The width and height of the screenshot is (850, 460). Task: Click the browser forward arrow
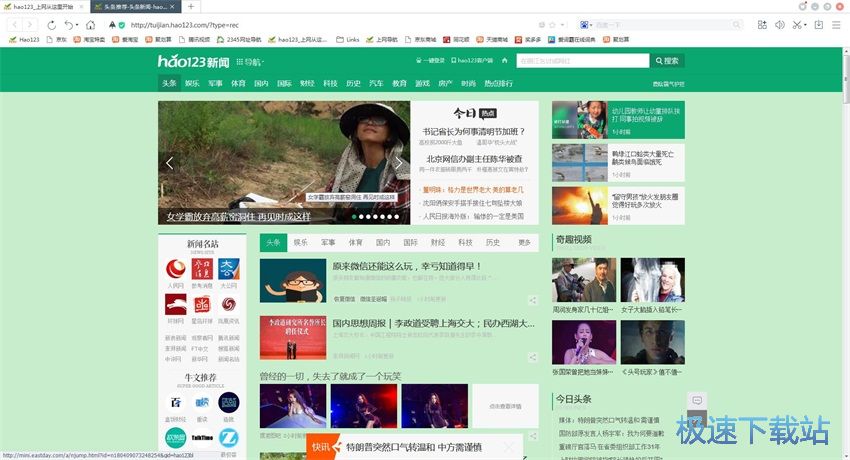[x=30, y=25]
